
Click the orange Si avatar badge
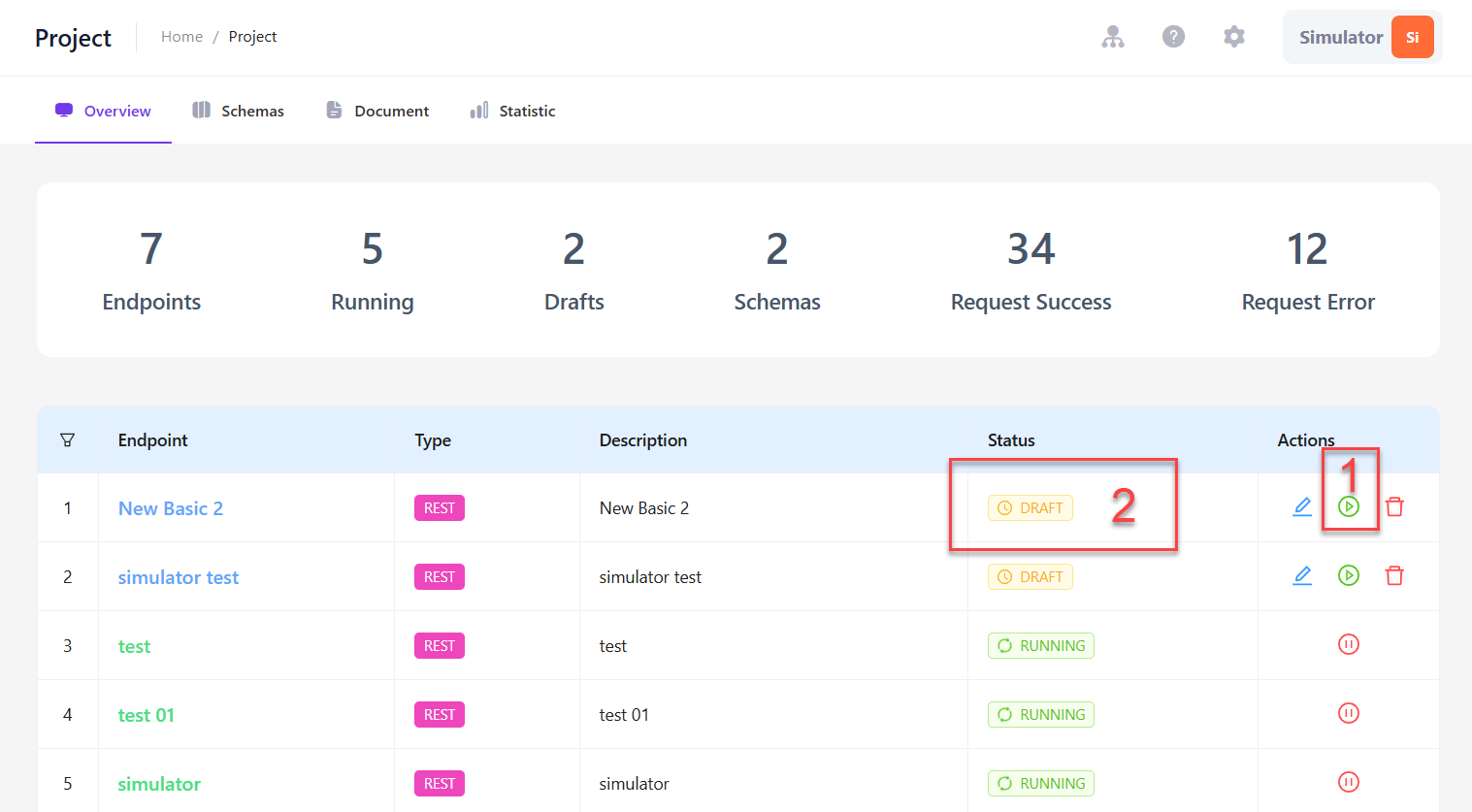(x=1412, y=37)
